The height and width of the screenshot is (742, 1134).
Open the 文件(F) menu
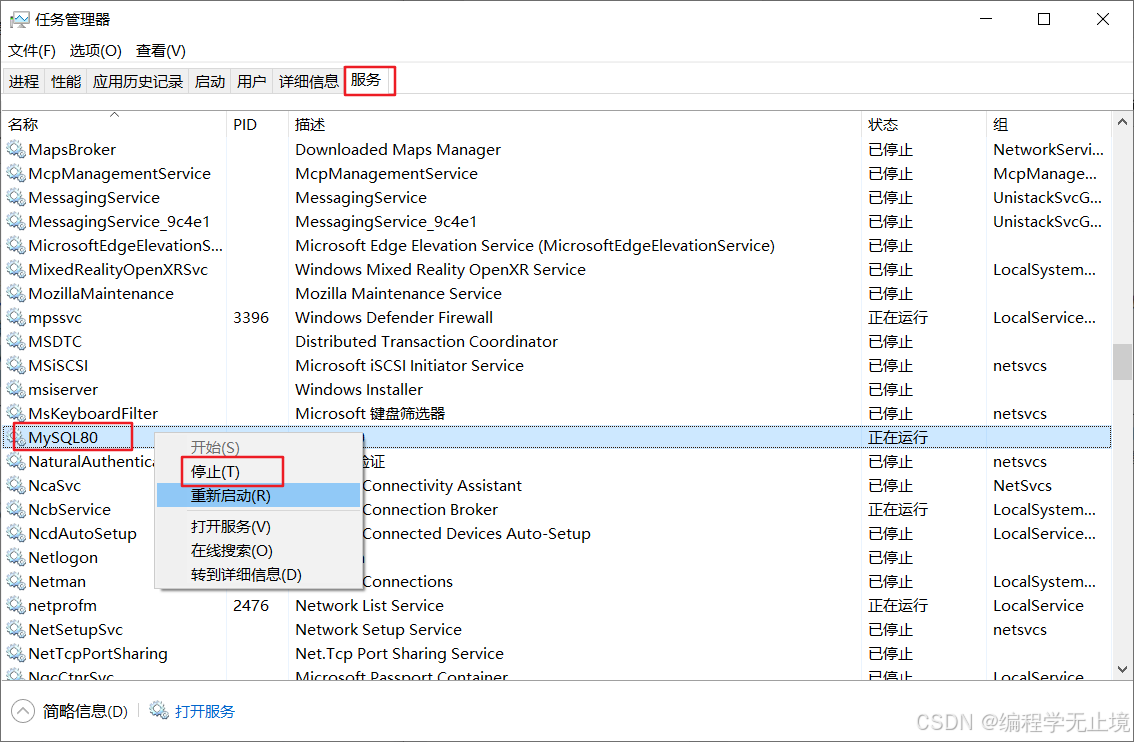point(32,51)
